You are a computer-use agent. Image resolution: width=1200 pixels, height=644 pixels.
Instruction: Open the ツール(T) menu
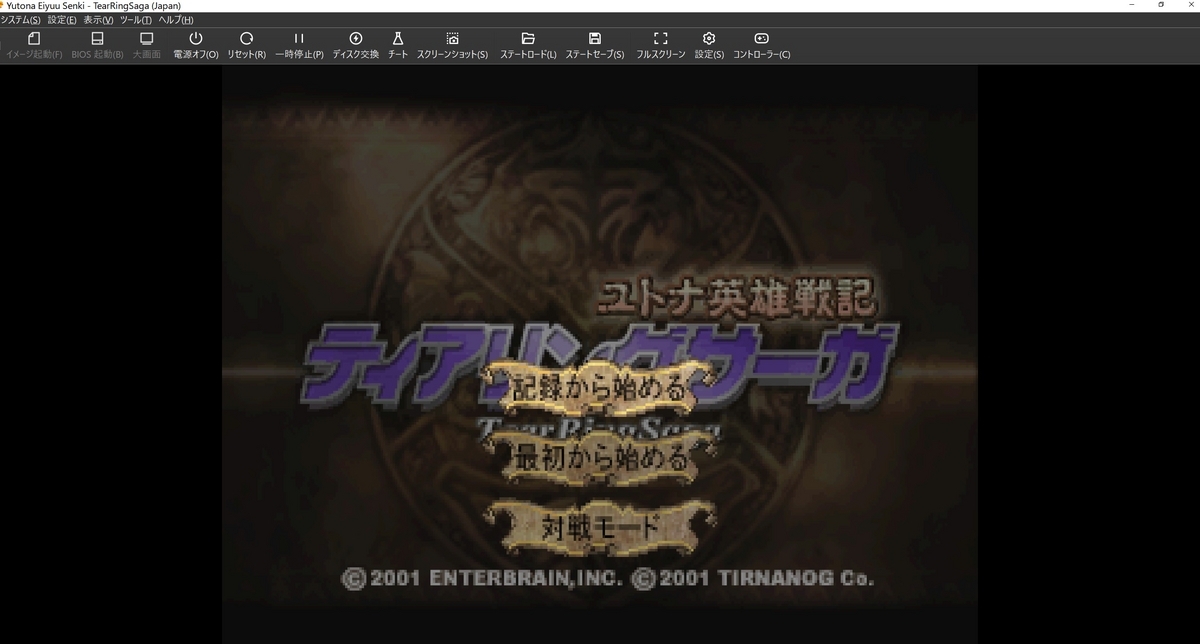[x=135, y=20]
